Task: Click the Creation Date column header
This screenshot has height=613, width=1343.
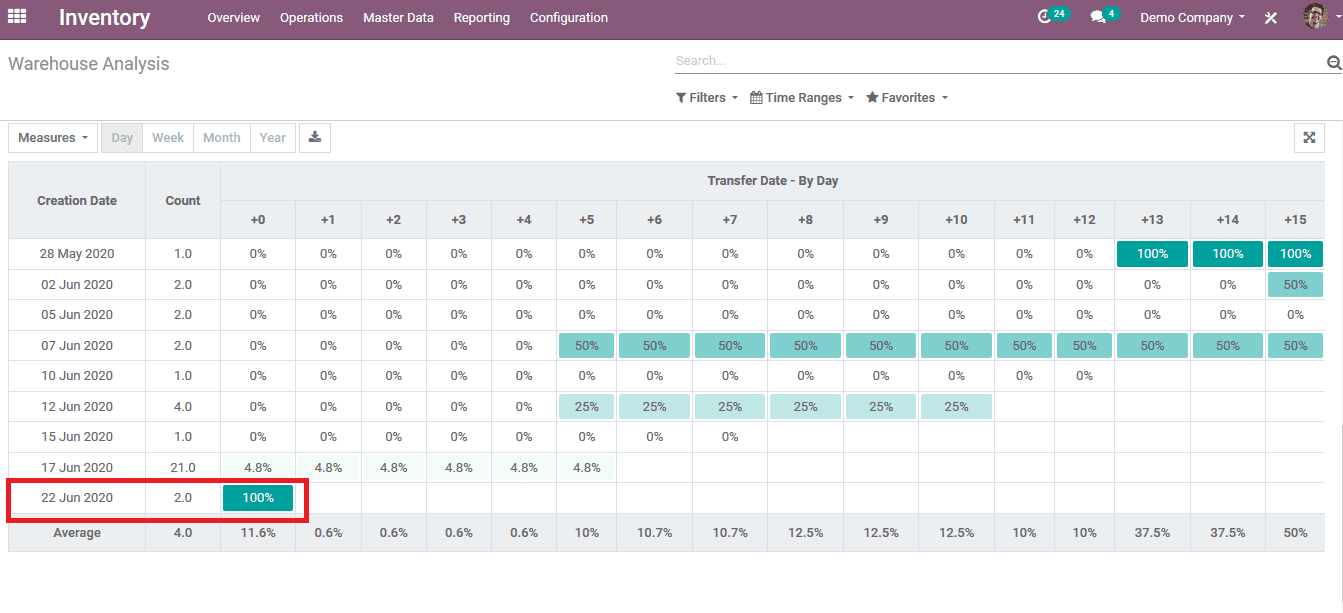Action: click(x=77, y=201)
